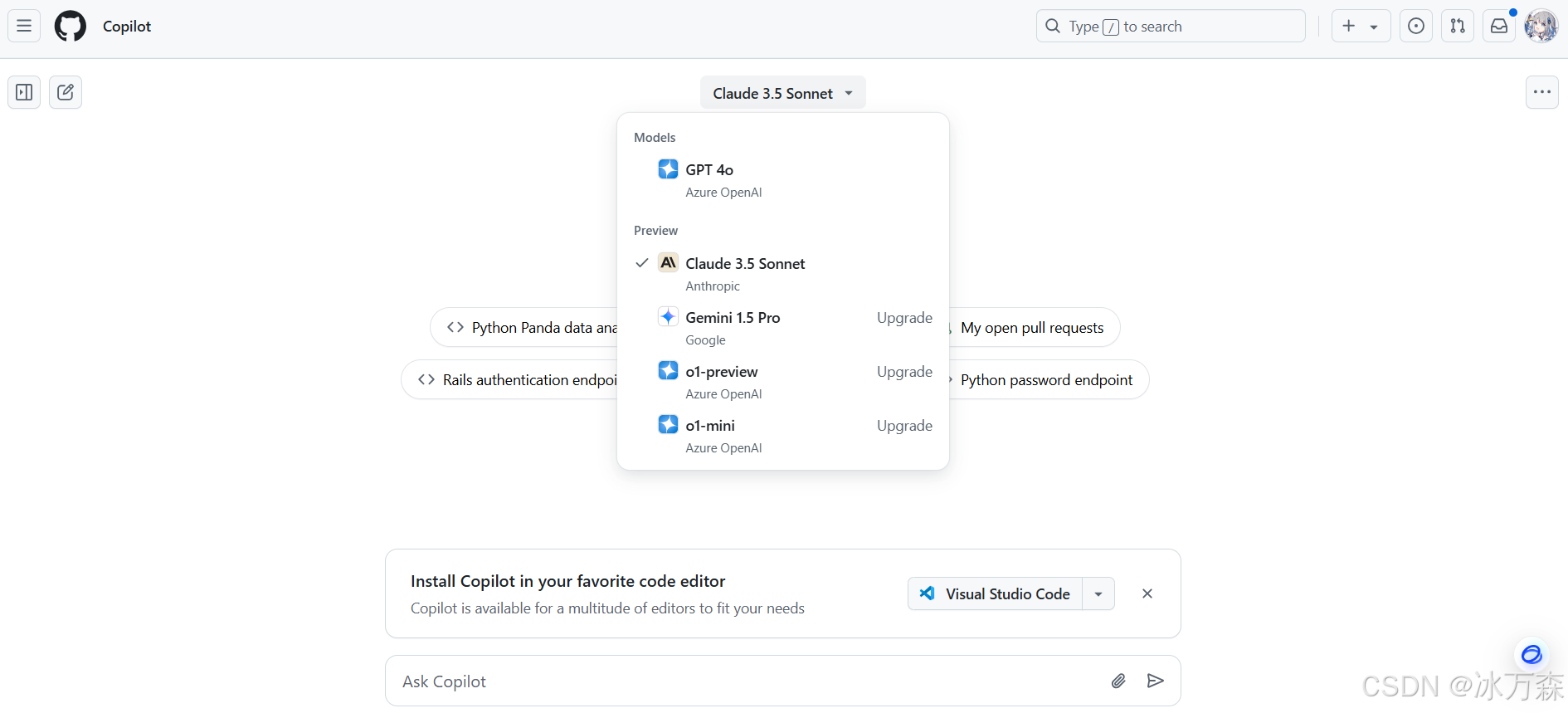Click the o1-preview model icon

click(668, 371)
